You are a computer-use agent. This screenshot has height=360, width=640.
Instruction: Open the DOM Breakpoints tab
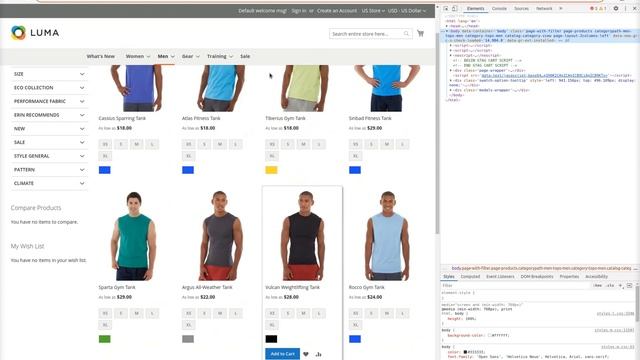[537, 277]
